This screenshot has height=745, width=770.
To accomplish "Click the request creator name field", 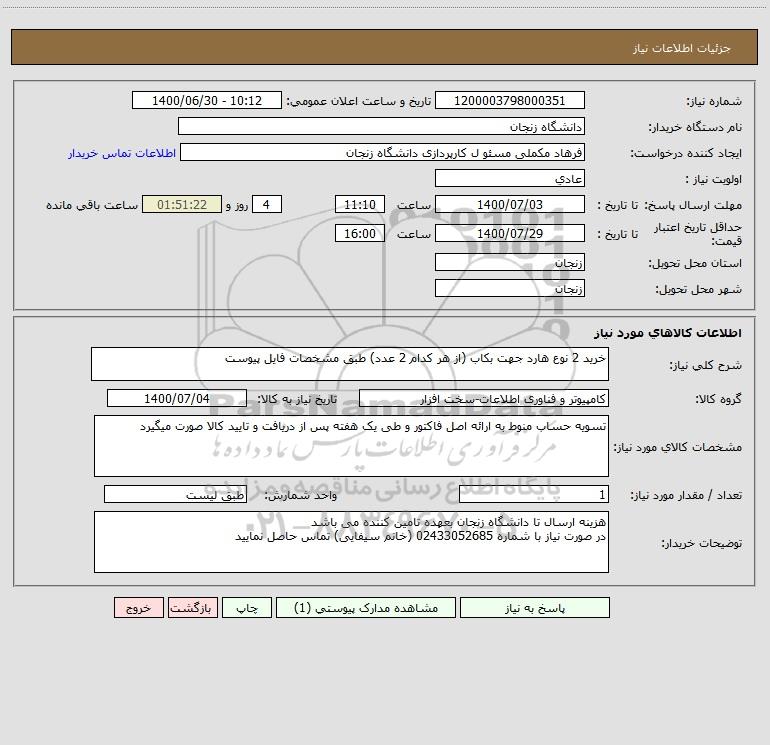I will 383,152.
